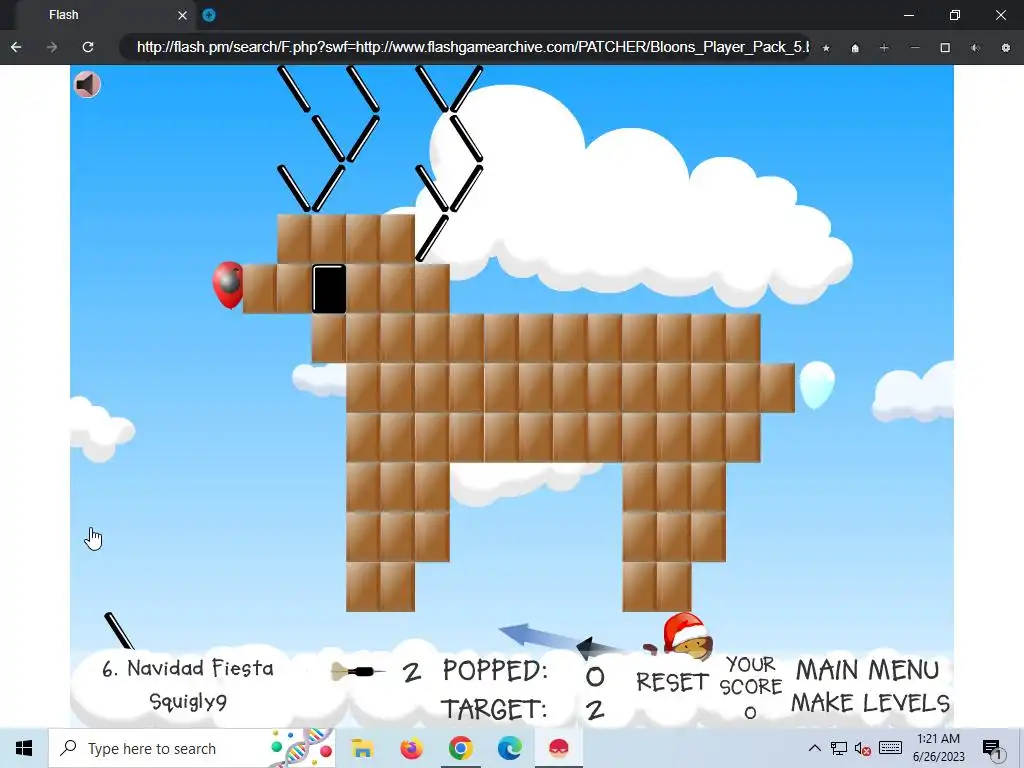Open the notification center icon
The height and width of the screenshot is (768, 1024).
991,748
